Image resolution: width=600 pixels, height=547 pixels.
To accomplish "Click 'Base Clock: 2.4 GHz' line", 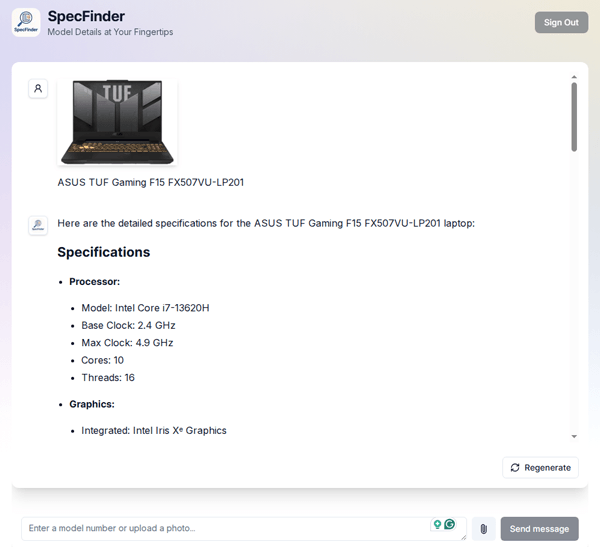I will [x=128, y=325].
